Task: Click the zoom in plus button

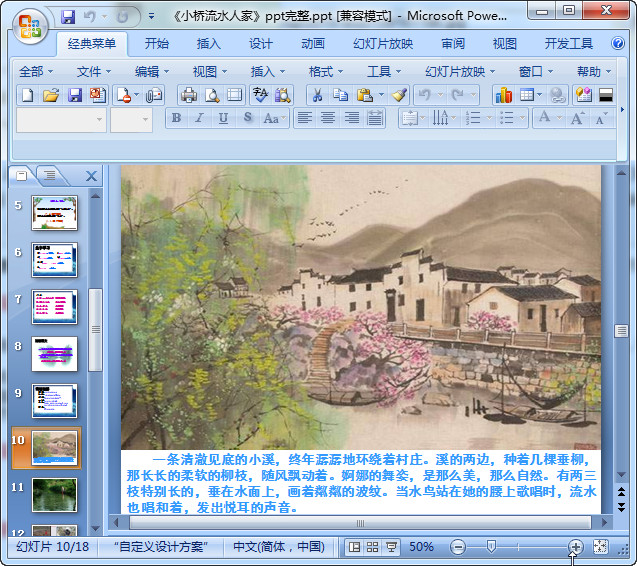Action: tap(575, 547)
